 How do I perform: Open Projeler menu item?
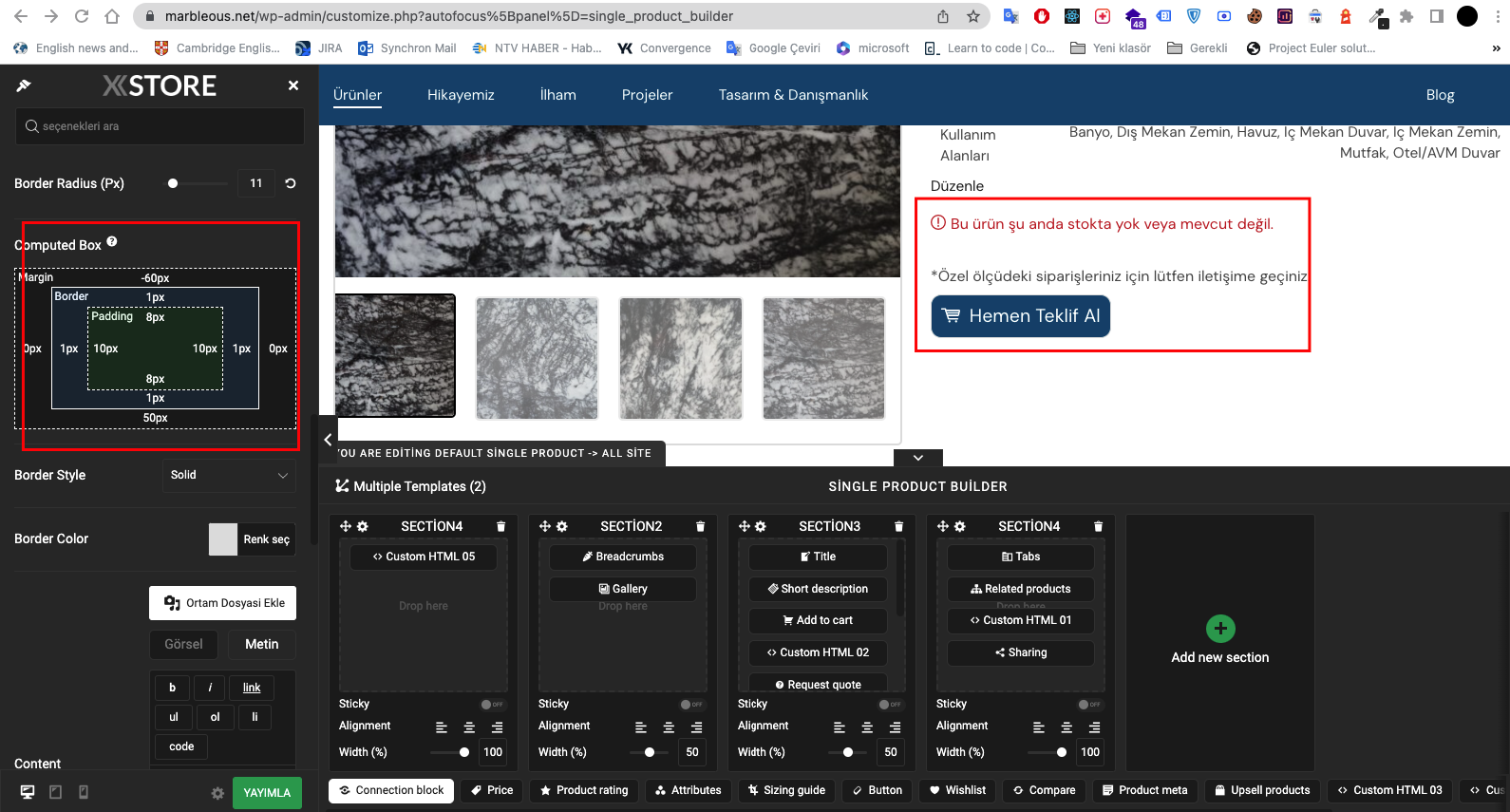tap(647, 95)
